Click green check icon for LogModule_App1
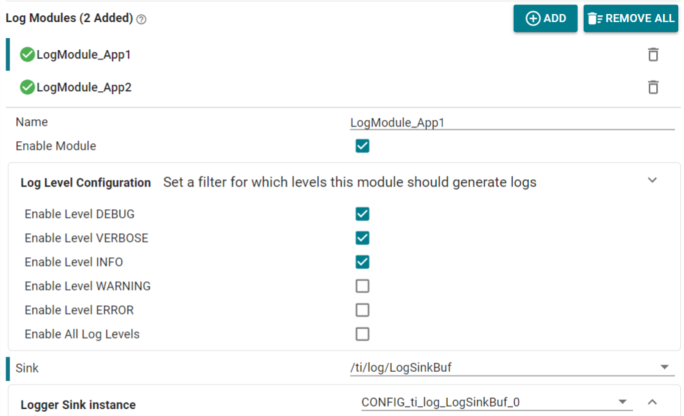This screenshot has height=416, width=684. (x=27, y=55)
